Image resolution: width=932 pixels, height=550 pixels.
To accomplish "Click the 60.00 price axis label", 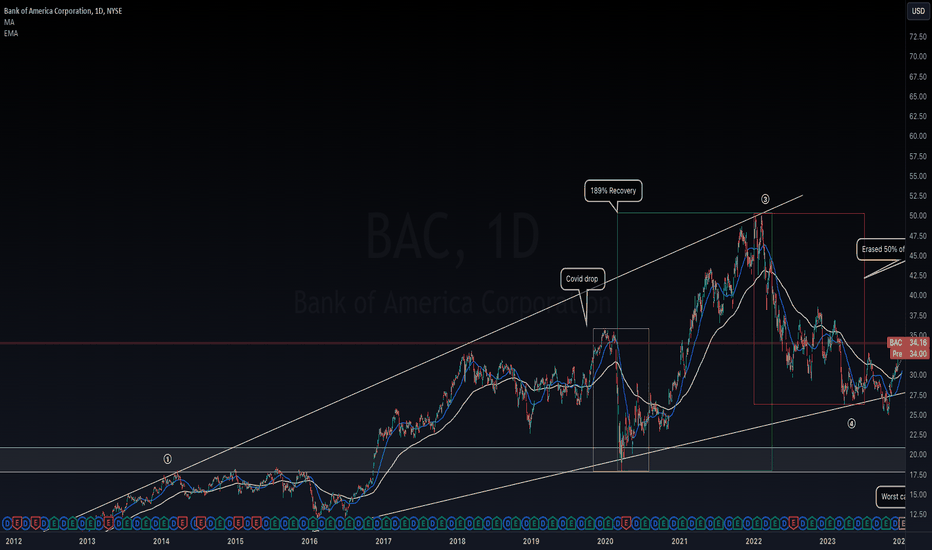I will pyautogui.click(x=918, y=136).
